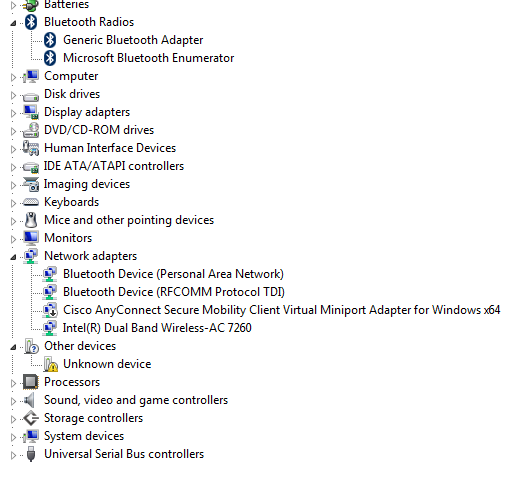Image resolution: width=509 pixels, height=478 pixels.
Task: Click the DVD/CD-ROM drives icon
Action: 31,130
